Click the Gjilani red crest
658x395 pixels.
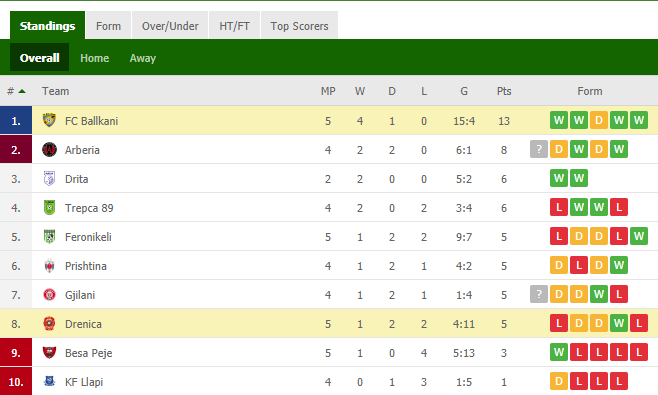pyautogui.click(x=49, y=295)
